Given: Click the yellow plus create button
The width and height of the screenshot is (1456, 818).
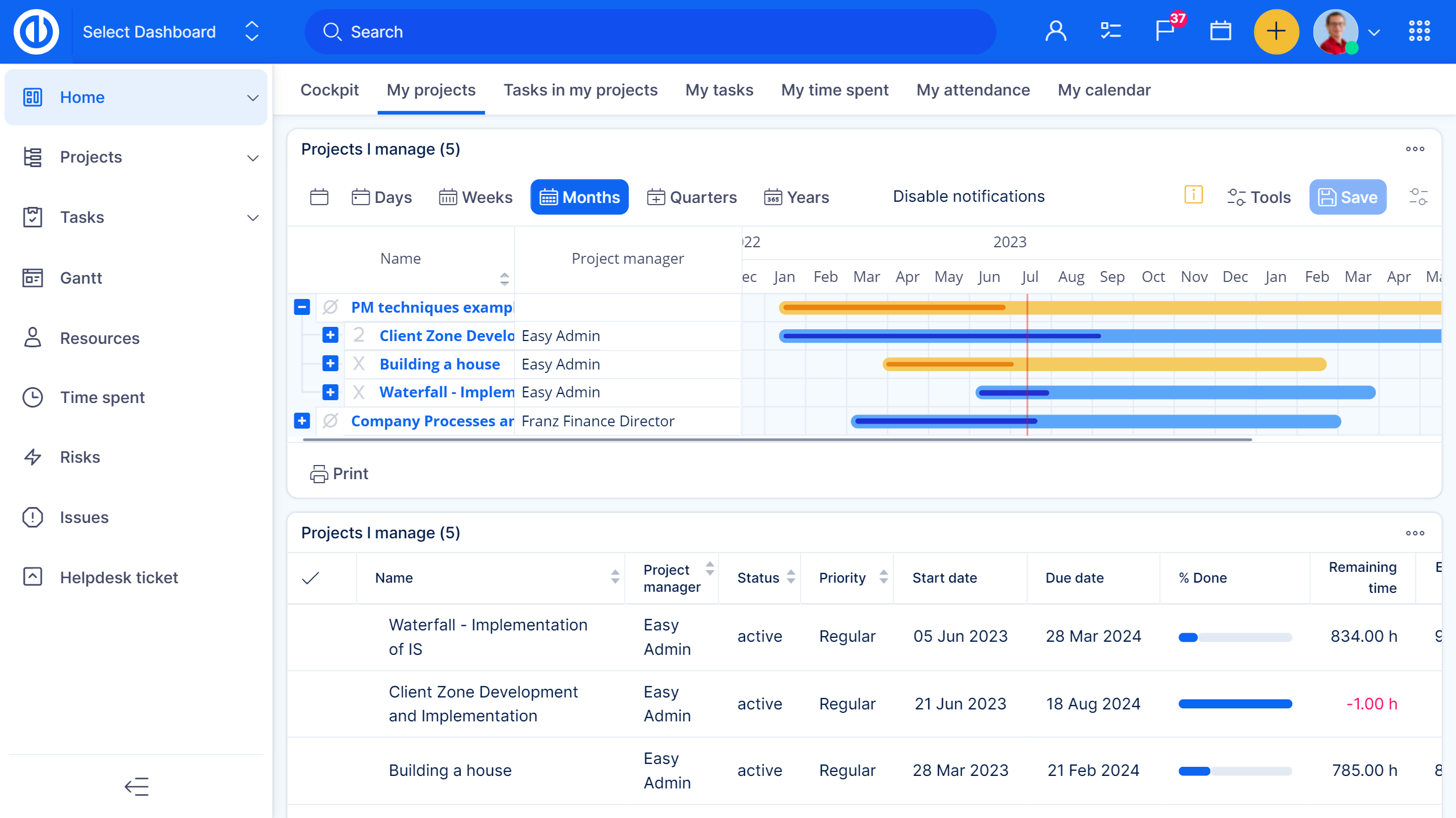Looking at the screenshot, I should point(1276,31).
